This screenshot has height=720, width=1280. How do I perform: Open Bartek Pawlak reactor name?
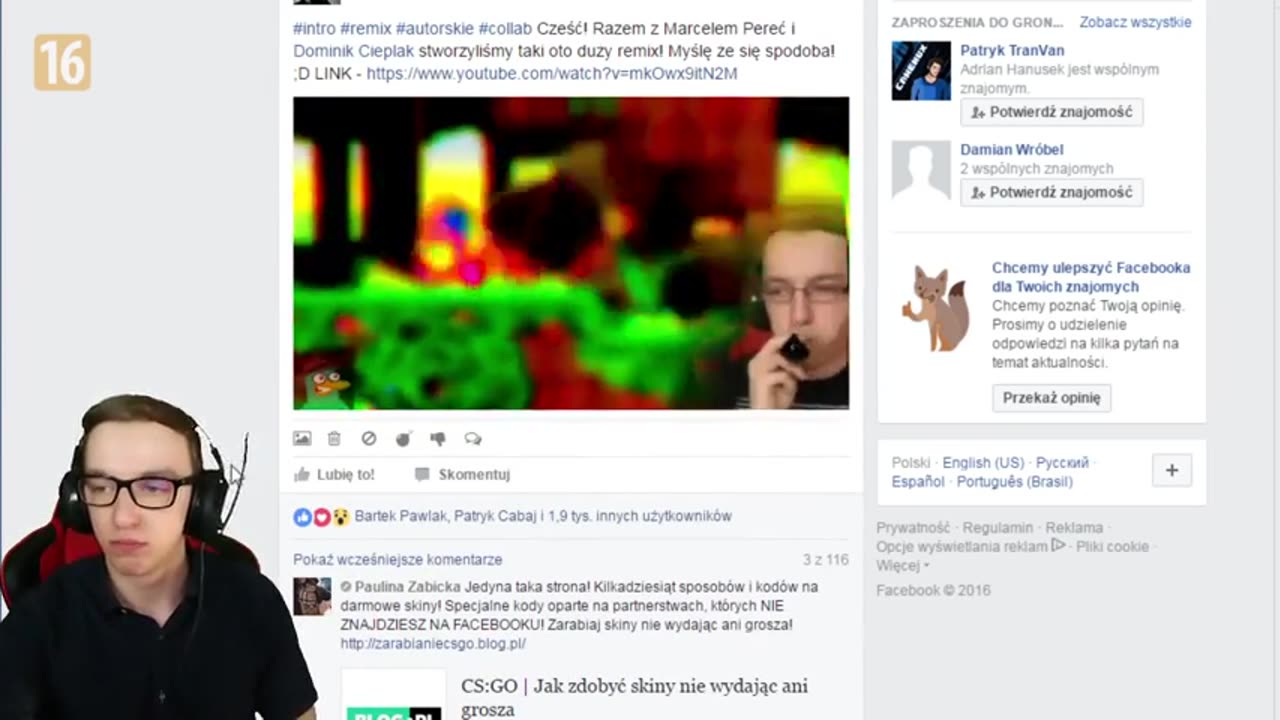point(400,516)
